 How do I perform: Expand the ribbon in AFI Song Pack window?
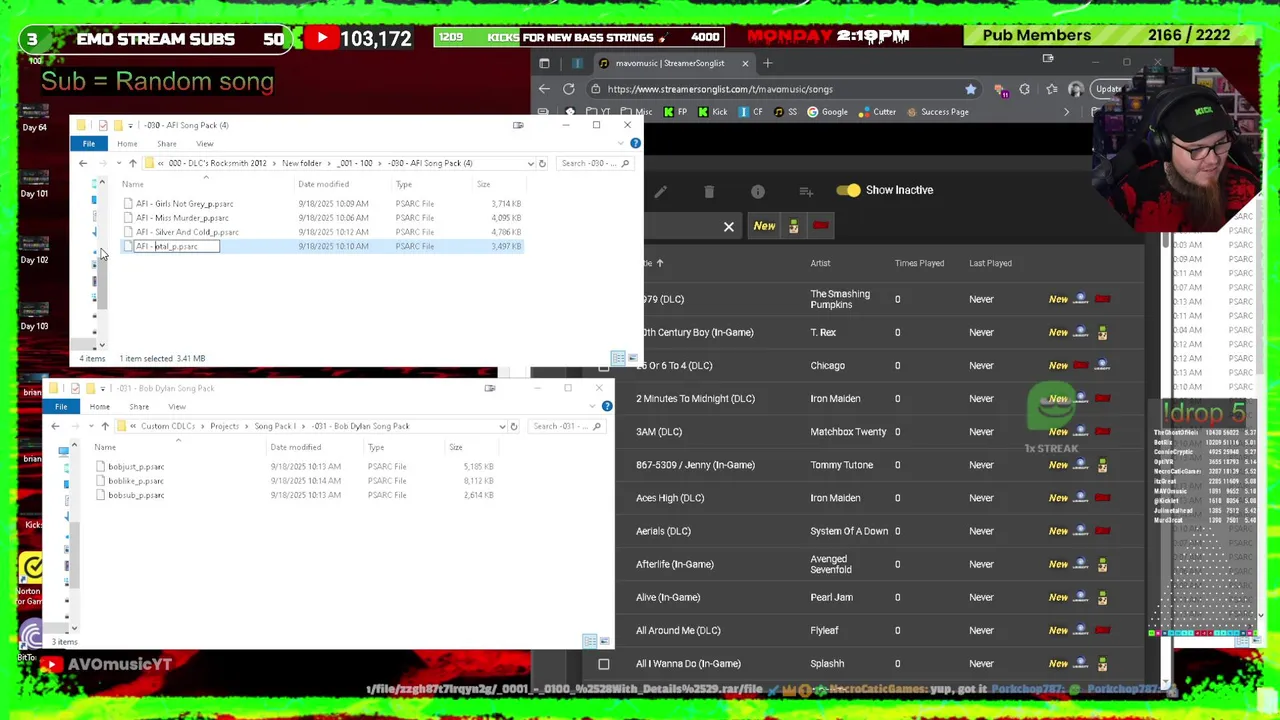623,144
